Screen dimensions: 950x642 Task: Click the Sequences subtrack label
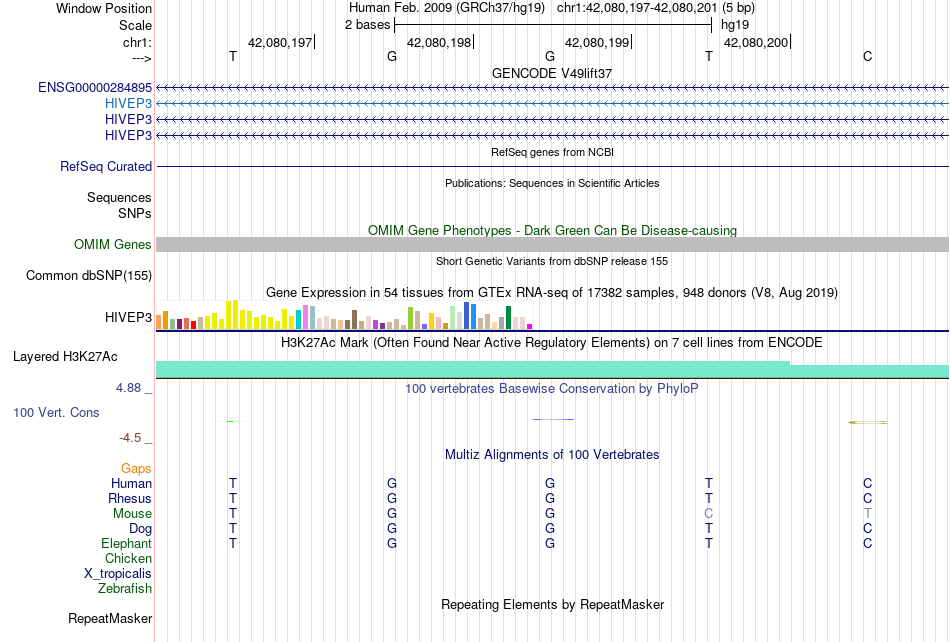119,197
